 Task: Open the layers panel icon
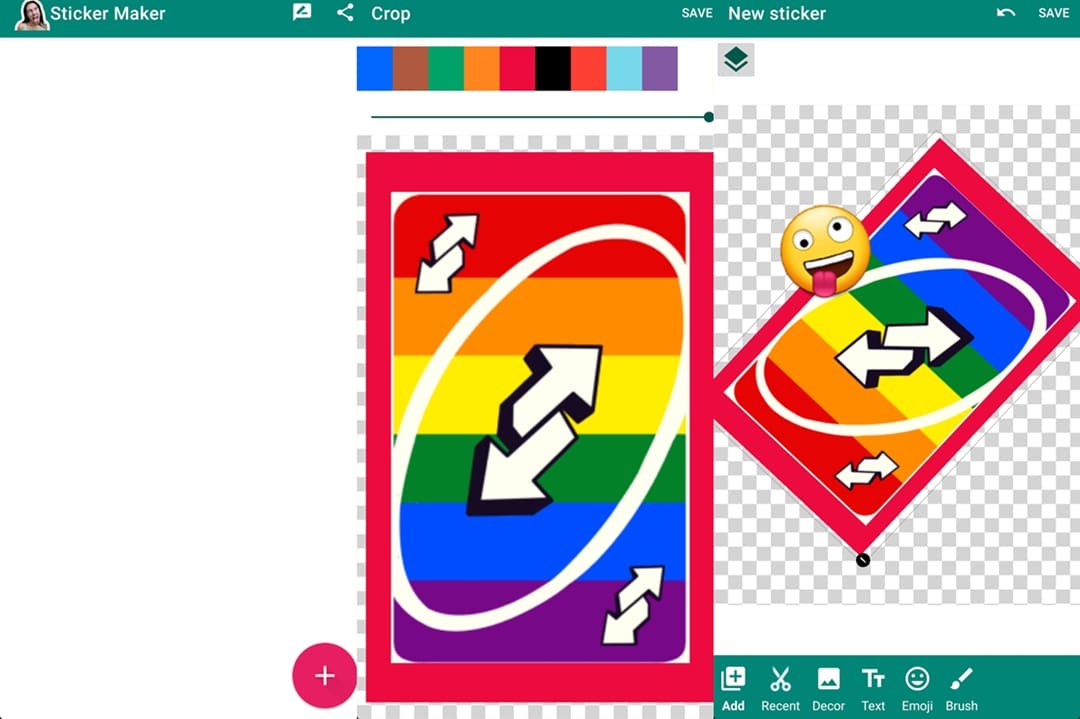(736, 60)
